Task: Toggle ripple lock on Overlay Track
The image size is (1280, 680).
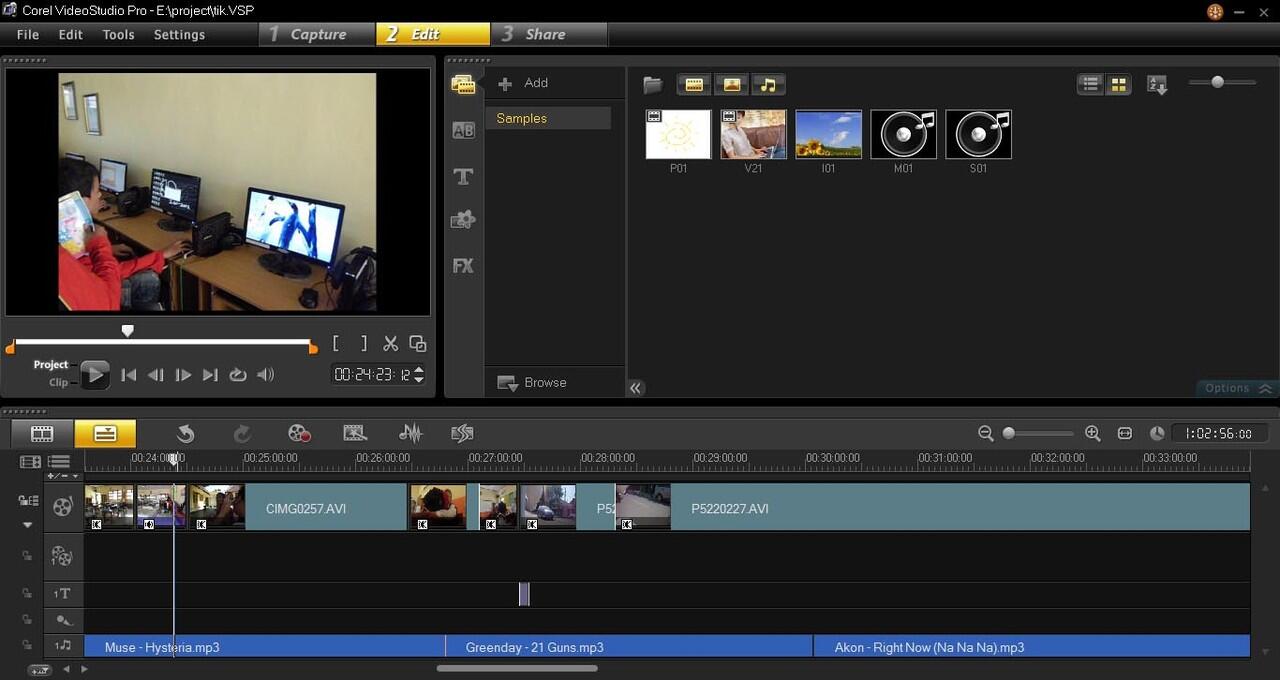Action: pos(28,556)
